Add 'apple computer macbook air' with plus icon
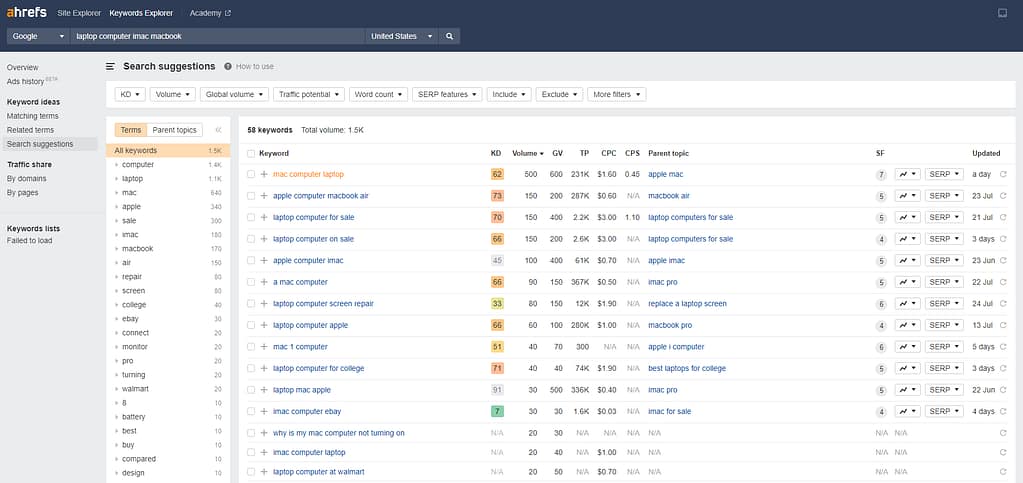Image resolution: width=1023 pixels, height=483 pixels. (264, 196)
